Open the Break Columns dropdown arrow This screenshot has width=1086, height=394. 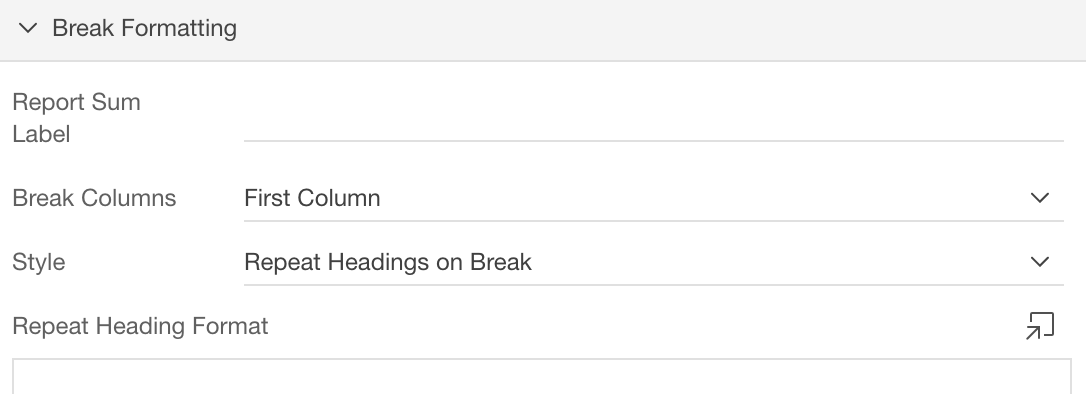coord(1040,198)
